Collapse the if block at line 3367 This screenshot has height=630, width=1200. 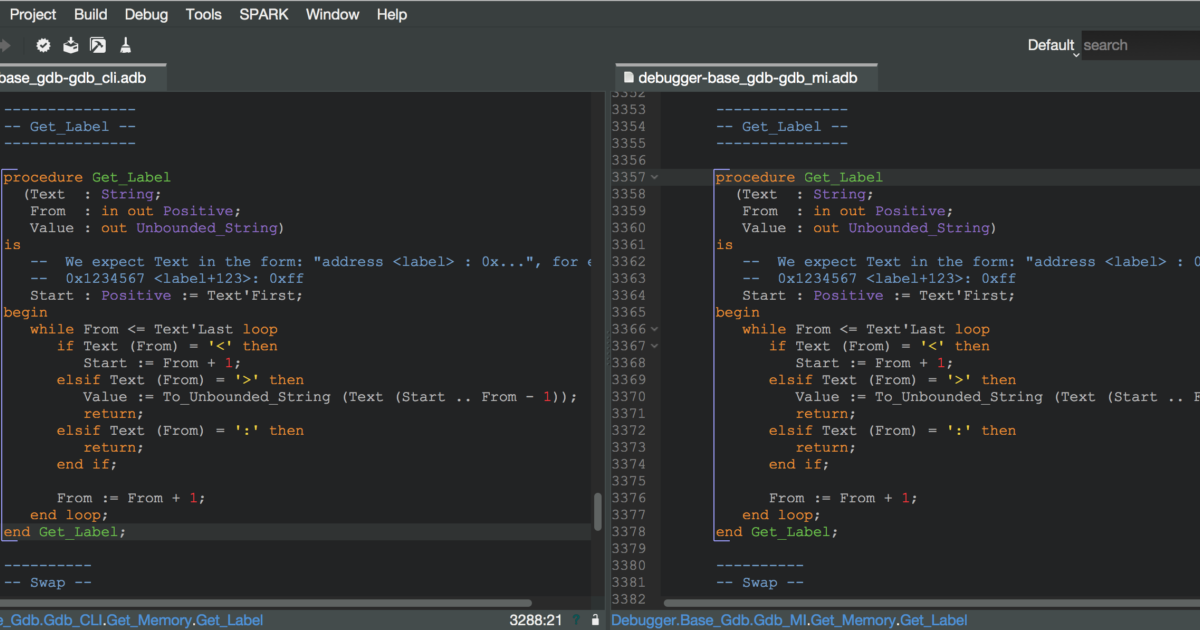(655, 346)
